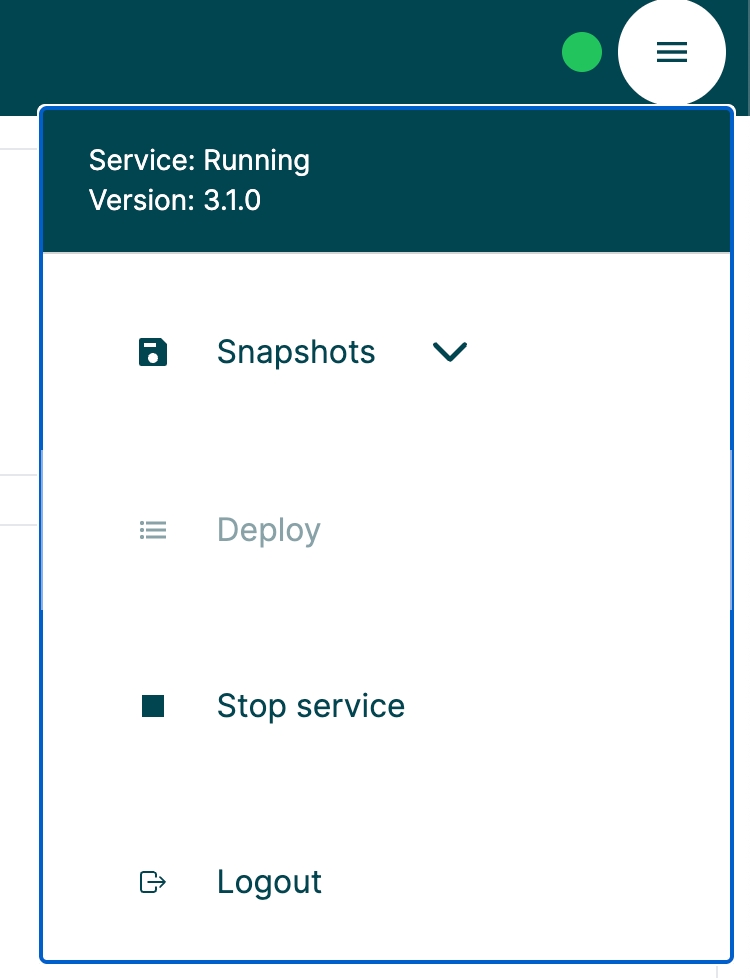Click the Logout exit arrow icon
This screenshot has width=750, height=978.
click(152, 882)
